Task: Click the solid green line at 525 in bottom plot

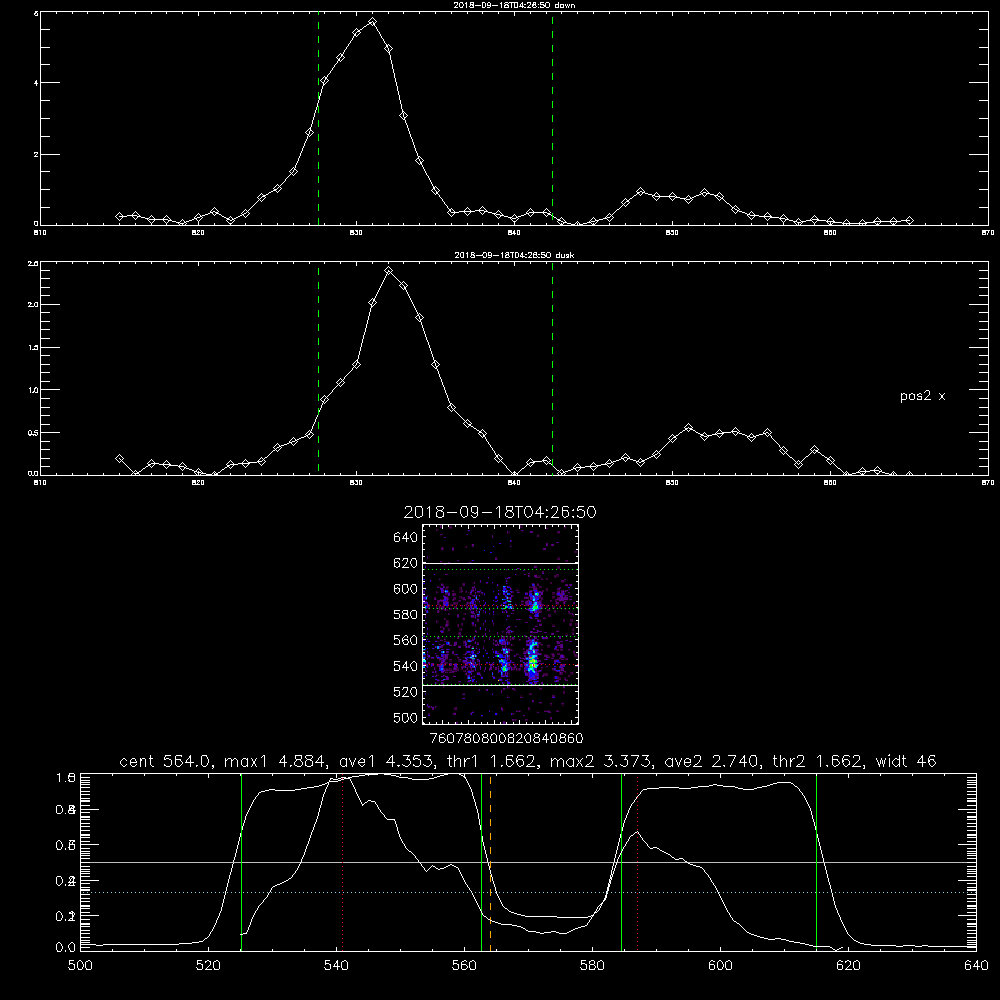Action: pos(241,862)
